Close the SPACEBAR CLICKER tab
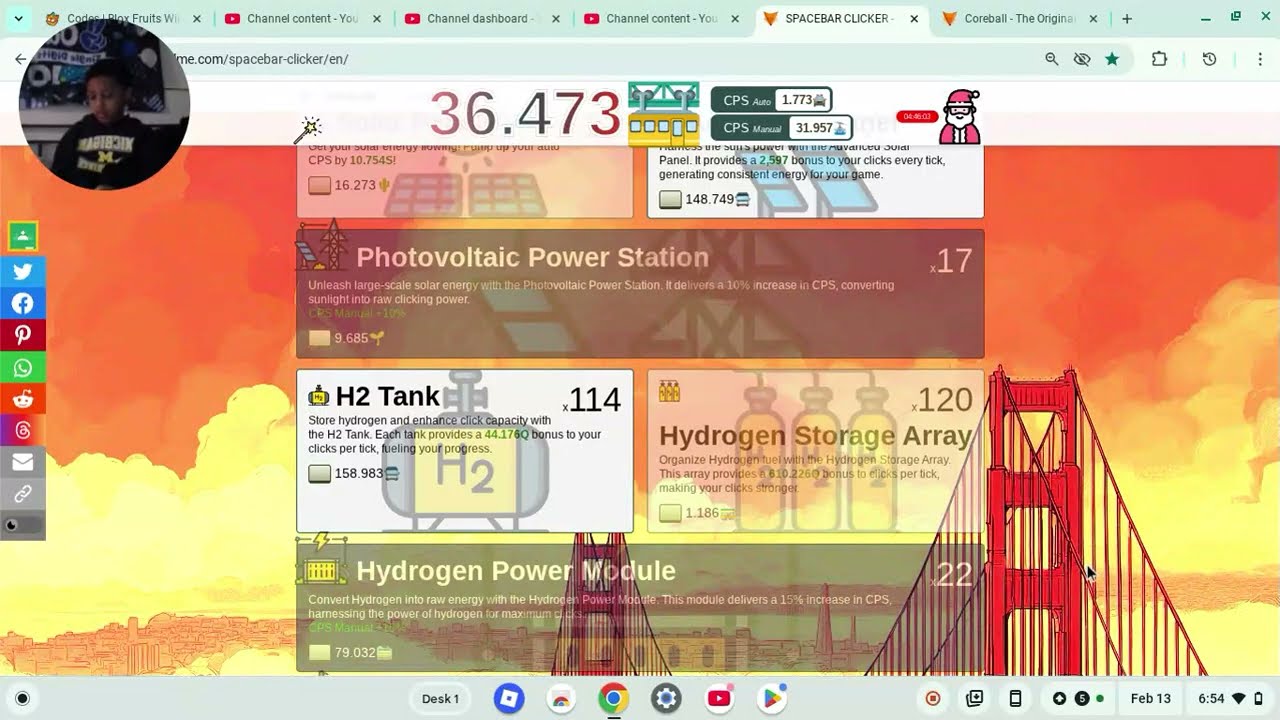Viewport: 1280px width, 720px height. coord(914,18)
